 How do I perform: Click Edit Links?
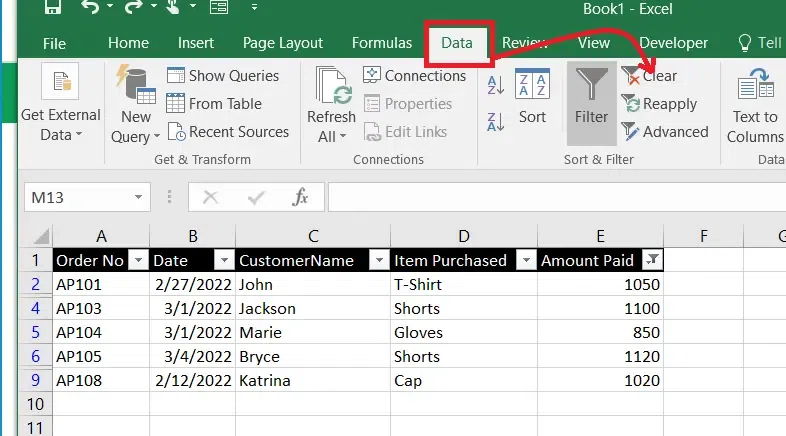[x=405, y=132]
